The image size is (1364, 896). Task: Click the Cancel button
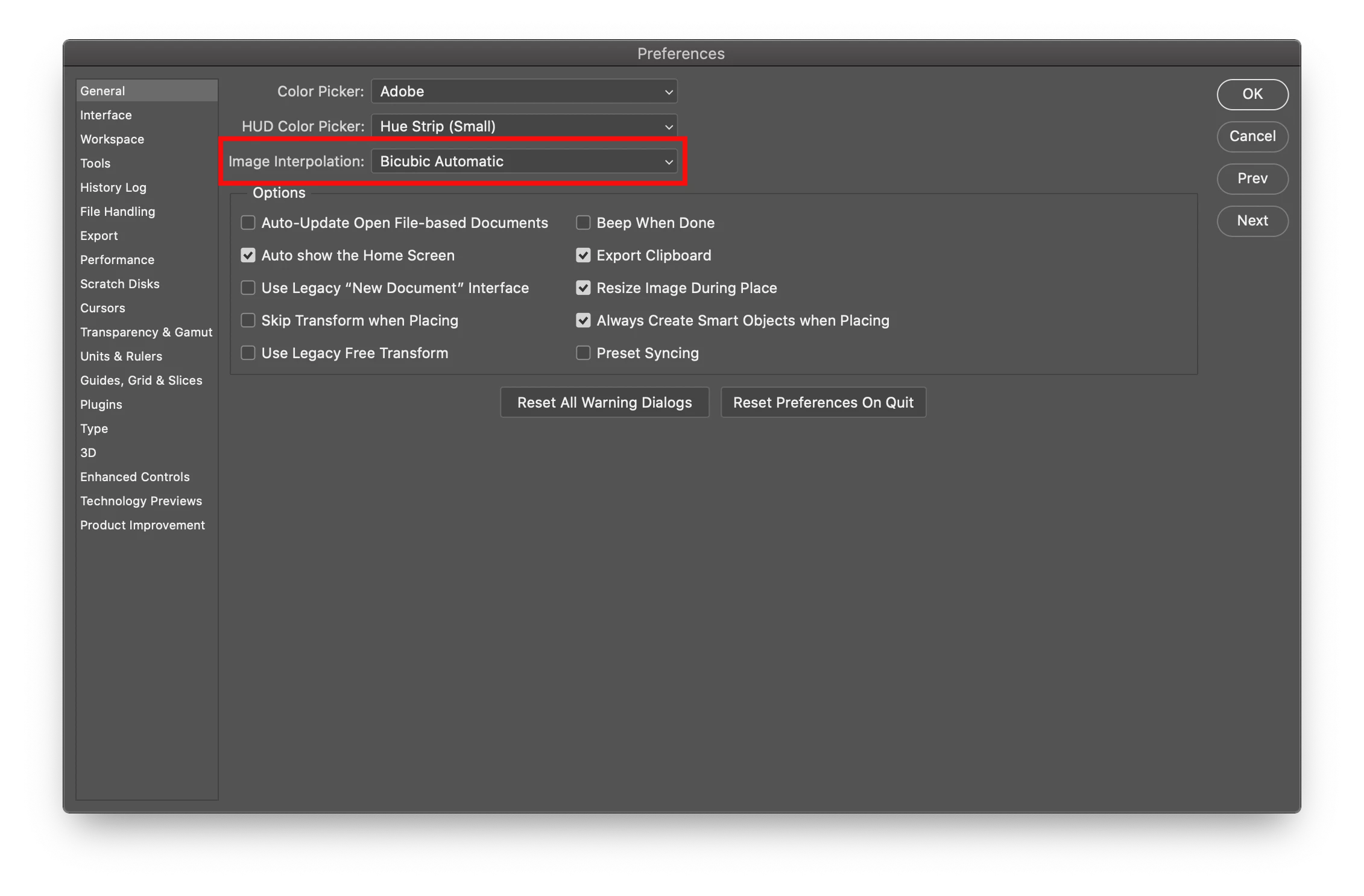(1252, 136)
